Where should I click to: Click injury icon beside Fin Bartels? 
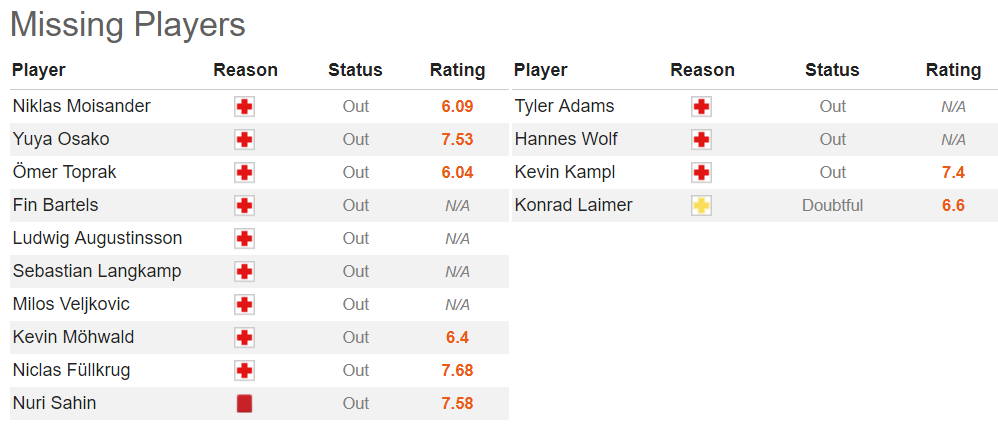coord(244,206)
